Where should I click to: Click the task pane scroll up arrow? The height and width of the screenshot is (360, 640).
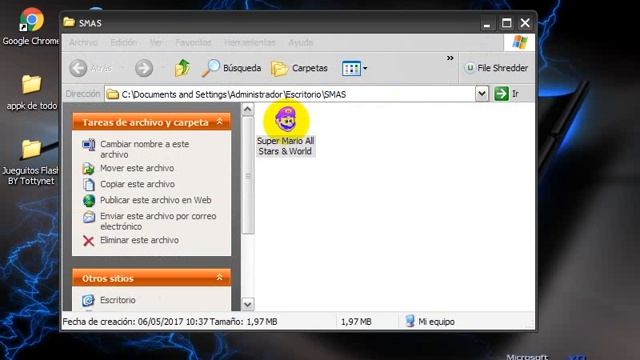247,109
